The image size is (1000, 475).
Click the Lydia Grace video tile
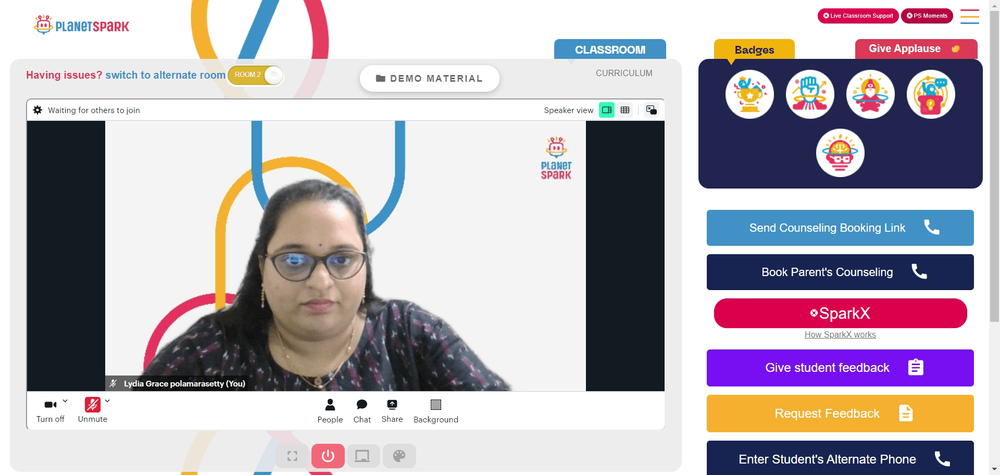[x=345, y=256]
